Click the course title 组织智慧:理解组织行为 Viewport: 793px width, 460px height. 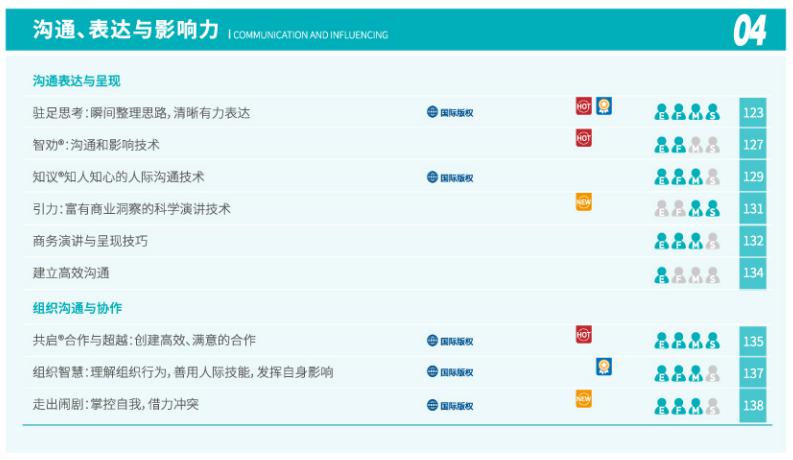click(x=183, y=372)
